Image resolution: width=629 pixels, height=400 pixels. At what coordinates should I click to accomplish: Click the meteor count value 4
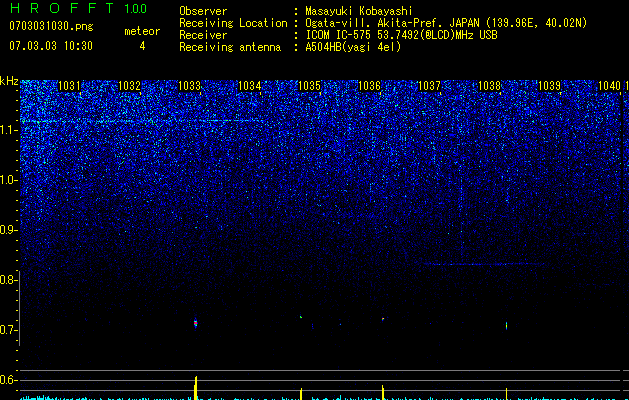[x=142, y=46]
